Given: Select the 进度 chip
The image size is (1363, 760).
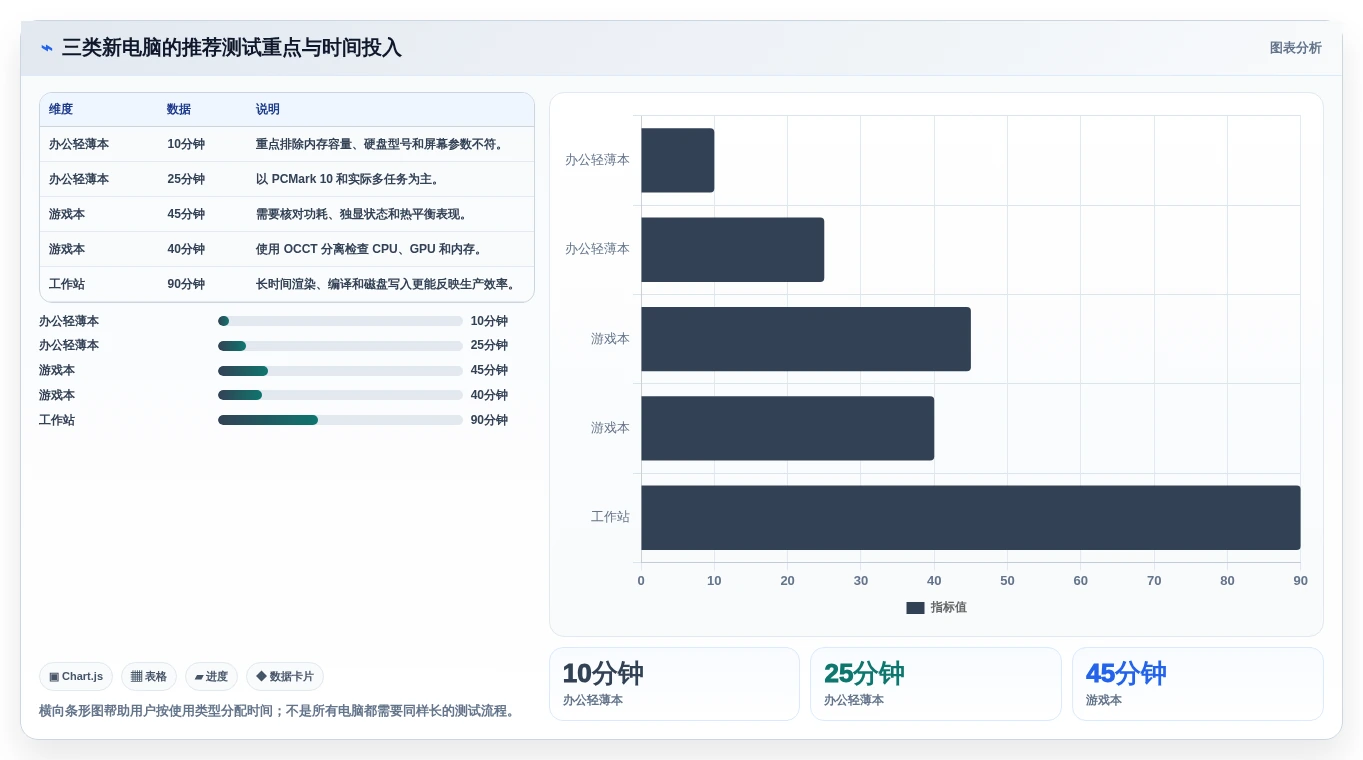Looking at the screenshot, I should click(x=211, y=677).
